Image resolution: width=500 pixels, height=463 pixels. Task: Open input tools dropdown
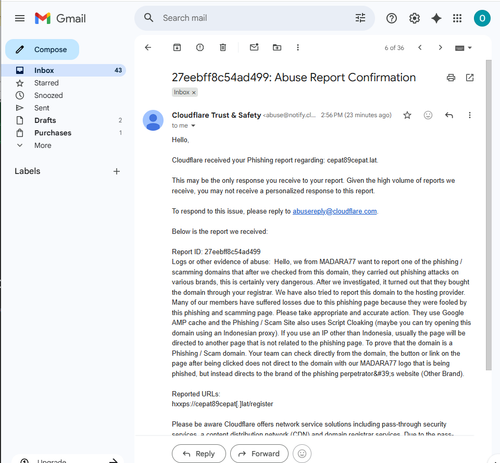[463, 48]
